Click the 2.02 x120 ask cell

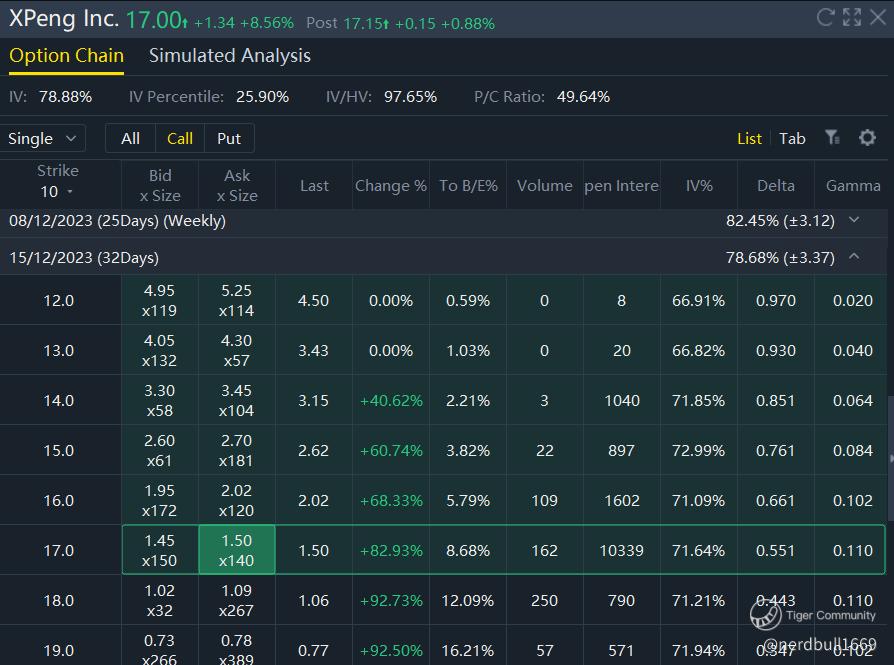tap(237, 500)
